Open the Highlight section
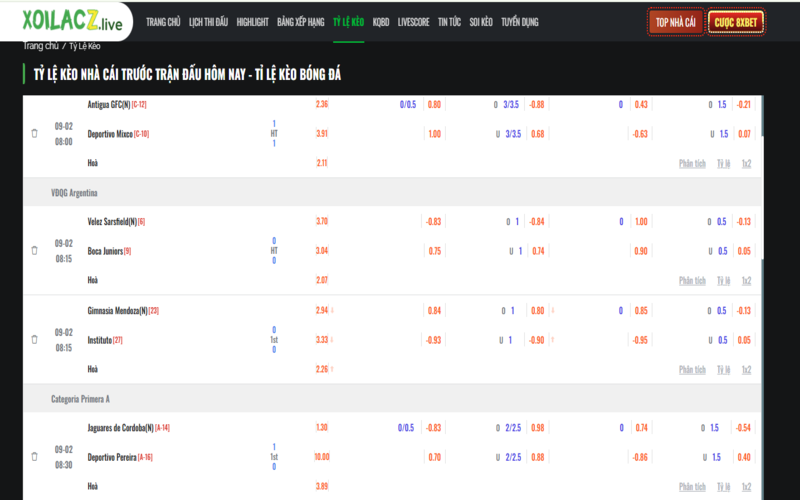Image resolution: width=800 pixels, height=500 pixels. point(253,21)
